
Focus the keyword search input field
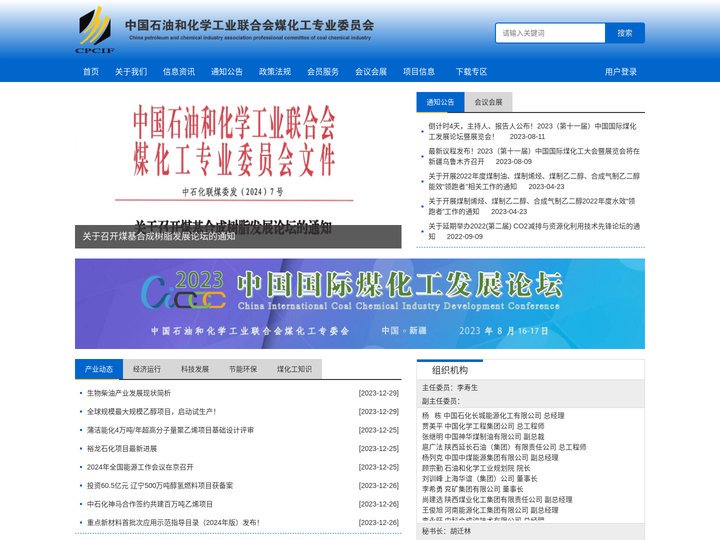(x=550, y=33)
